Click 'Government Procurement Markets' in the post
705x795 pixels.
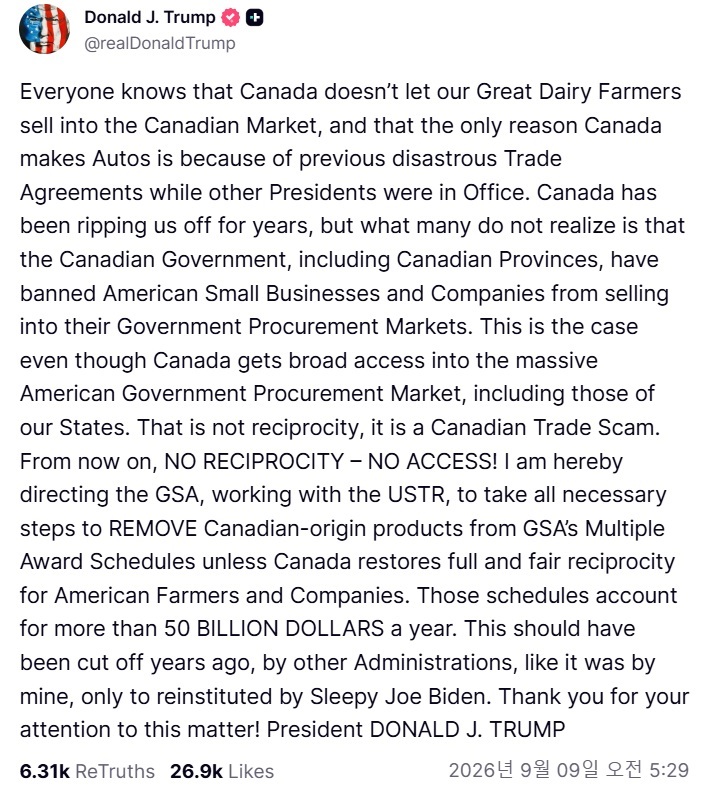point(292,327)
